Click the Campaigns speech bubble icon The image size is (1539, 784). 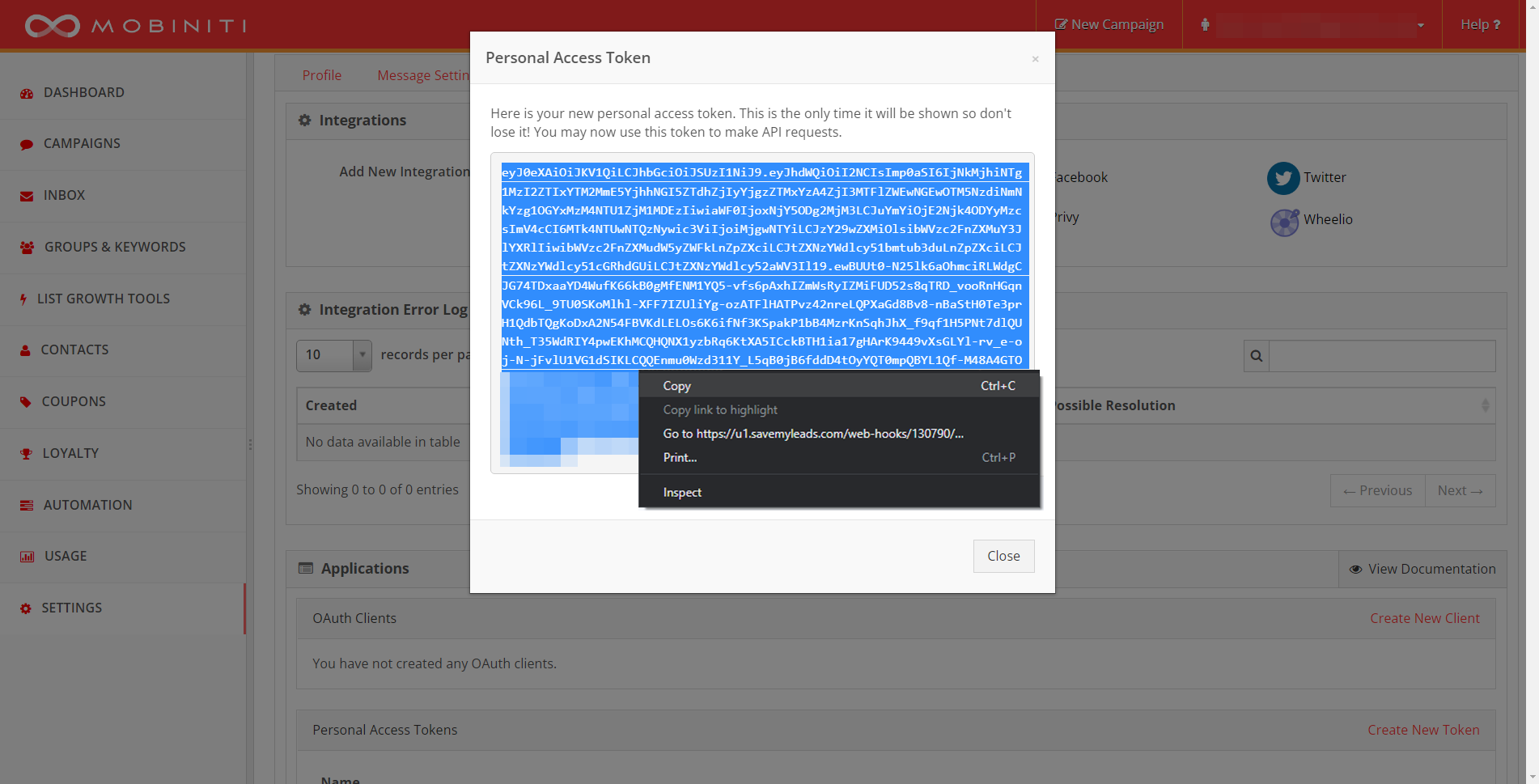tap(27, 144)
